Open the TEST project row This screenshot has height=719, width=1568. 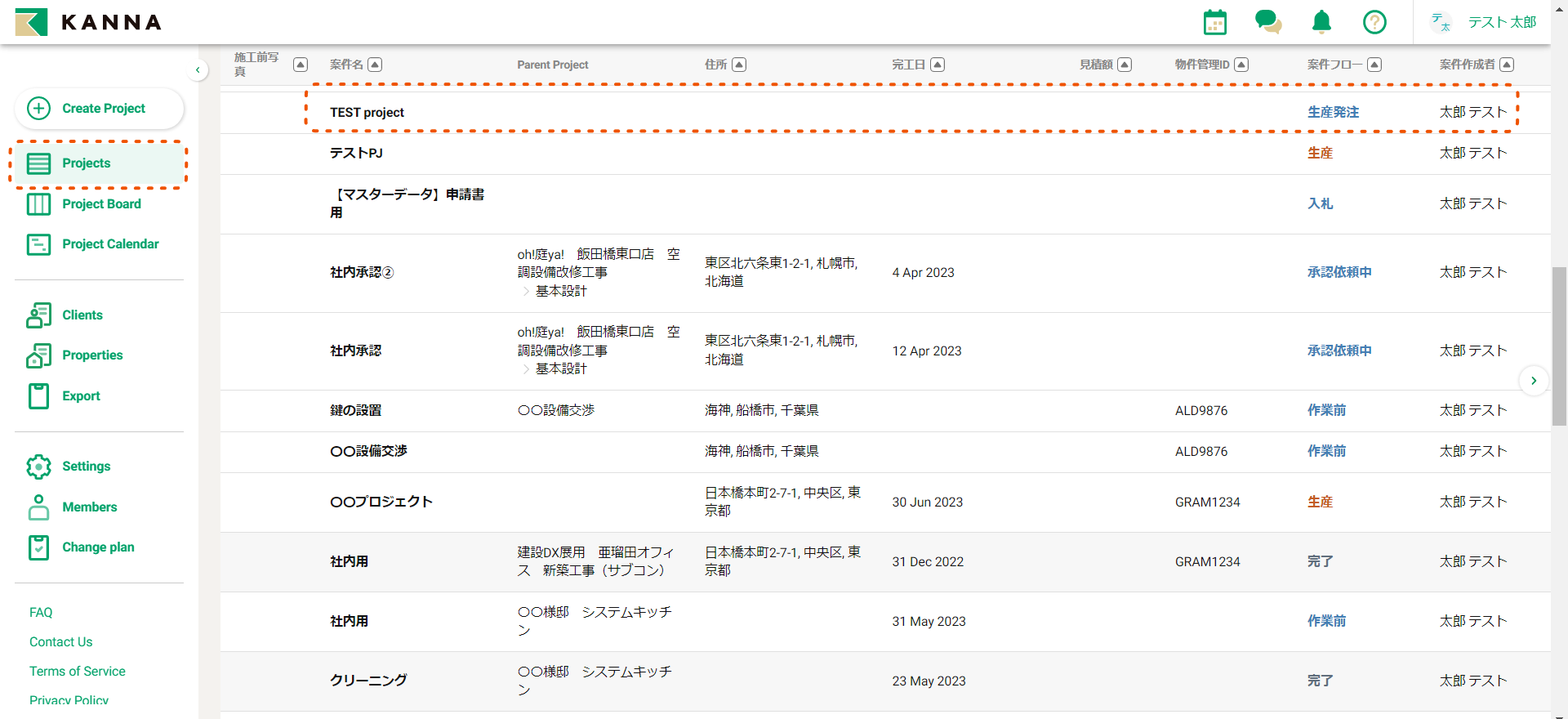pyautogui.click(x=367, y=113)
